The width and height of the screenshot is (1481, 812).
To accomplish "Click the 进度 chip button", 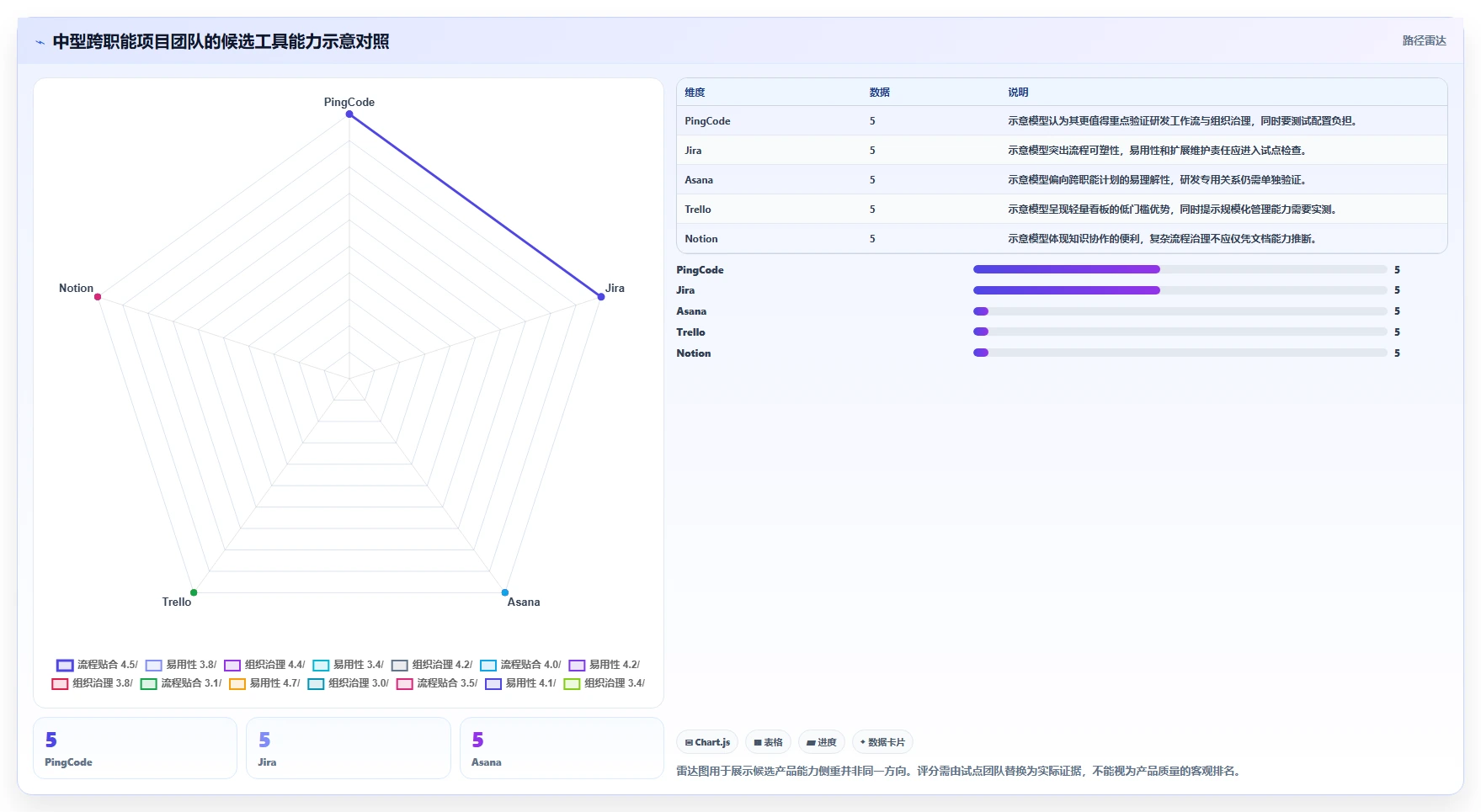I will [822, 742].
